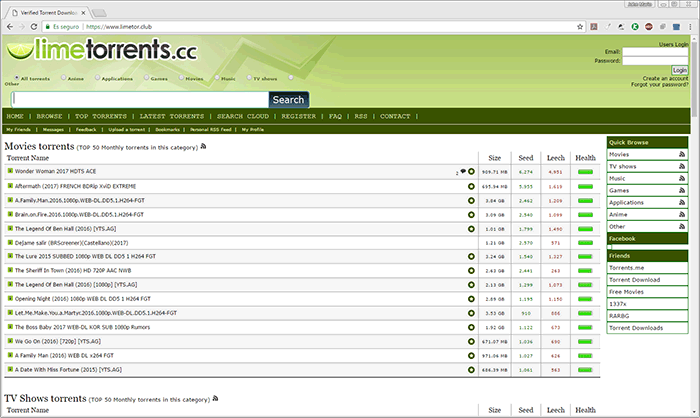Click inside the torrent search text field
Screen dimensions: 700x418
(x=140, y=100)
